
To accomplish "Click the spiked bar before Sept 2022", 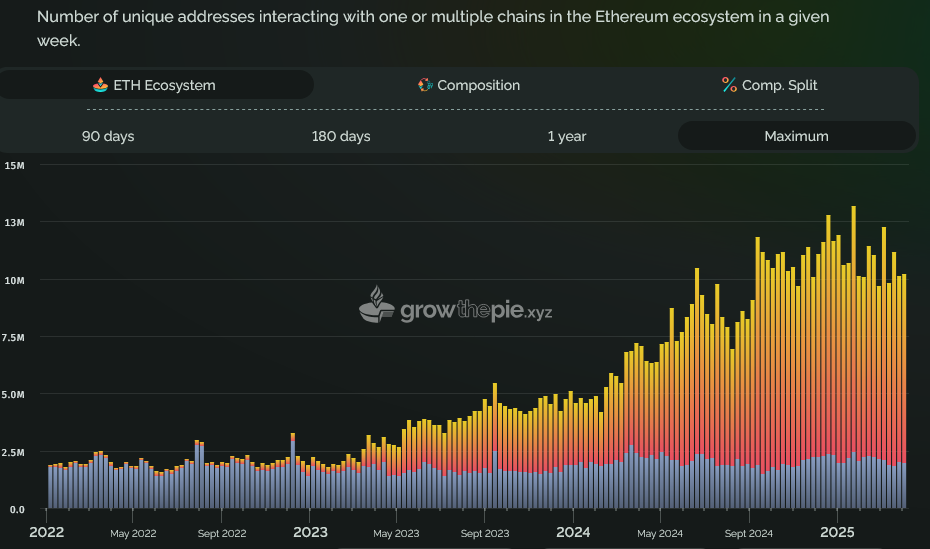I will (x=197, y=475).
